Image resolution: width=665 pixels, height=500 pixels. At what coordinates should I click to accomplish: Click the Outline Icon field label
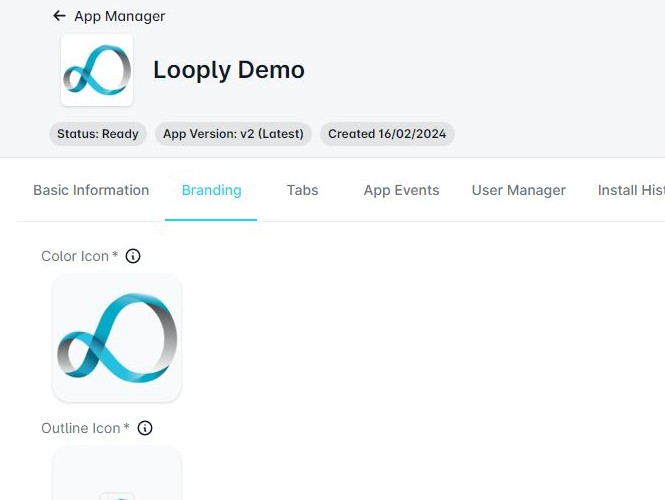(x=85, y=428)
